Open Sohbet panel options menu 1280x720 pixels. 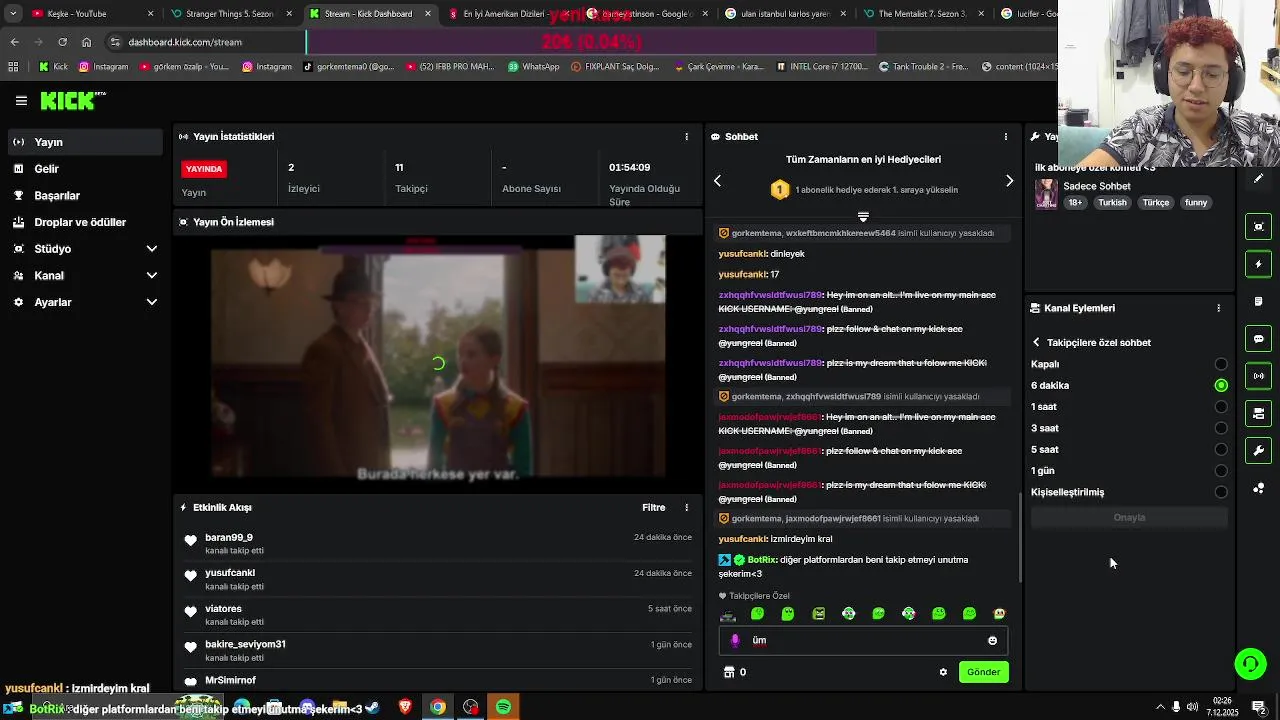coord(1006,136)
